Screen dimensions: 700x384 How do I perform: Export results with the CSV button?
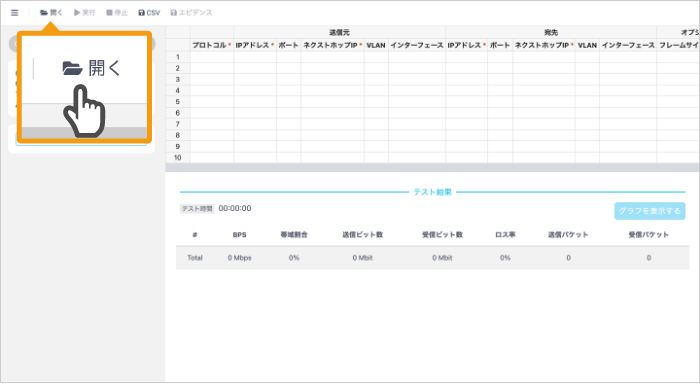click(149, 13)
